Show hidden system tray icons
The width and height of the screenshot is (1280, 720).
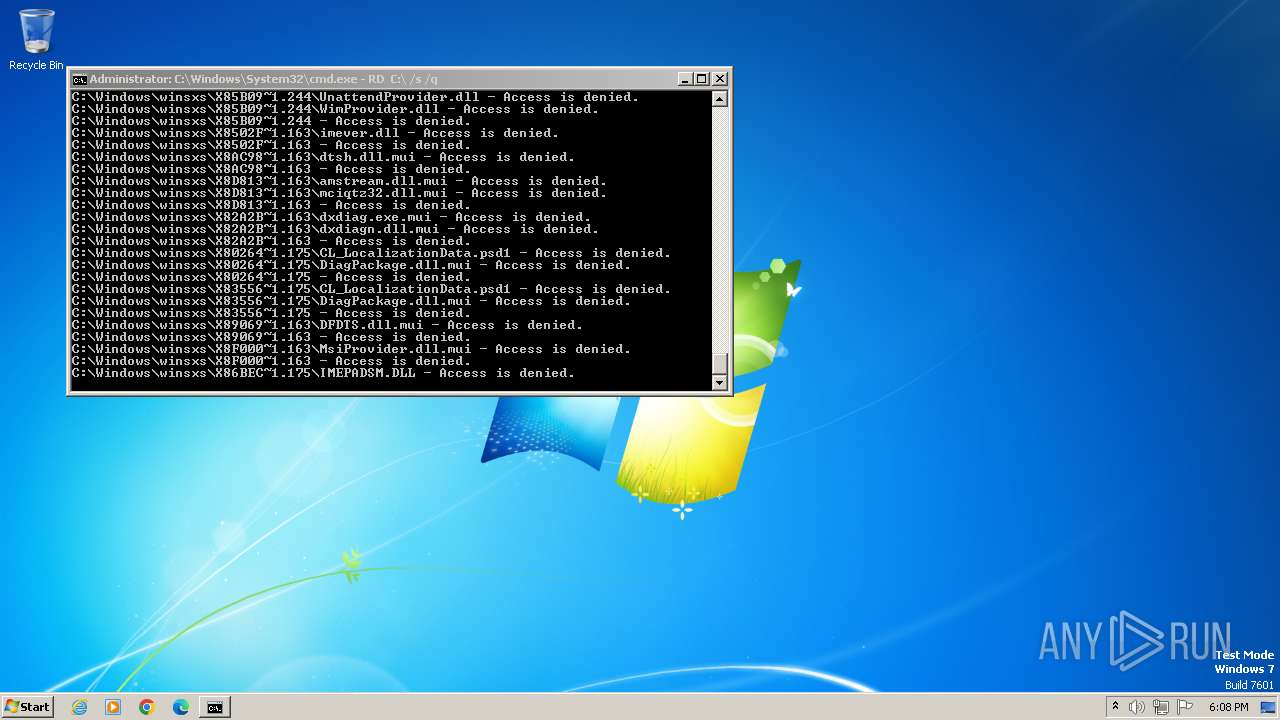pyautogui.click(x=1115, y=707)
